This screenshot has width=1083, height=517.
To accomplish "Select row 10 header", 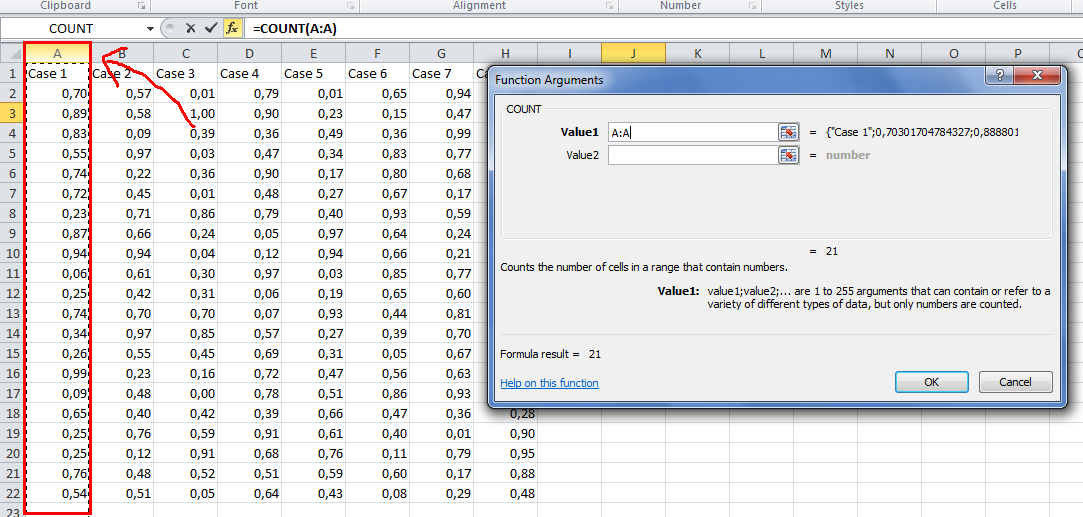I will click(12, 254).
